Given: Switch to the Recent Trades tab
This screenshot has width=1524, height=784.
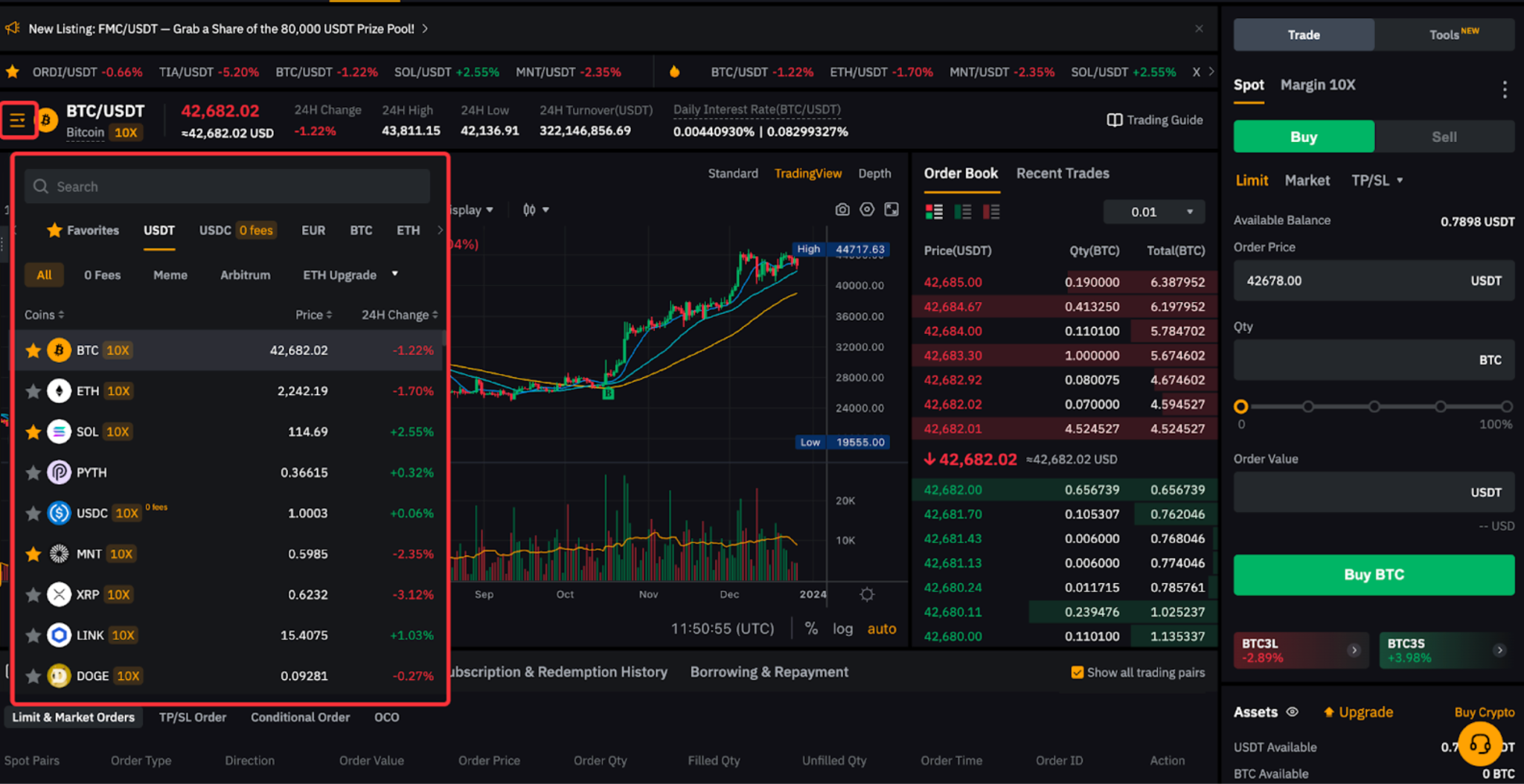Looking at the screenshot, I should (x=1062, y=173).
